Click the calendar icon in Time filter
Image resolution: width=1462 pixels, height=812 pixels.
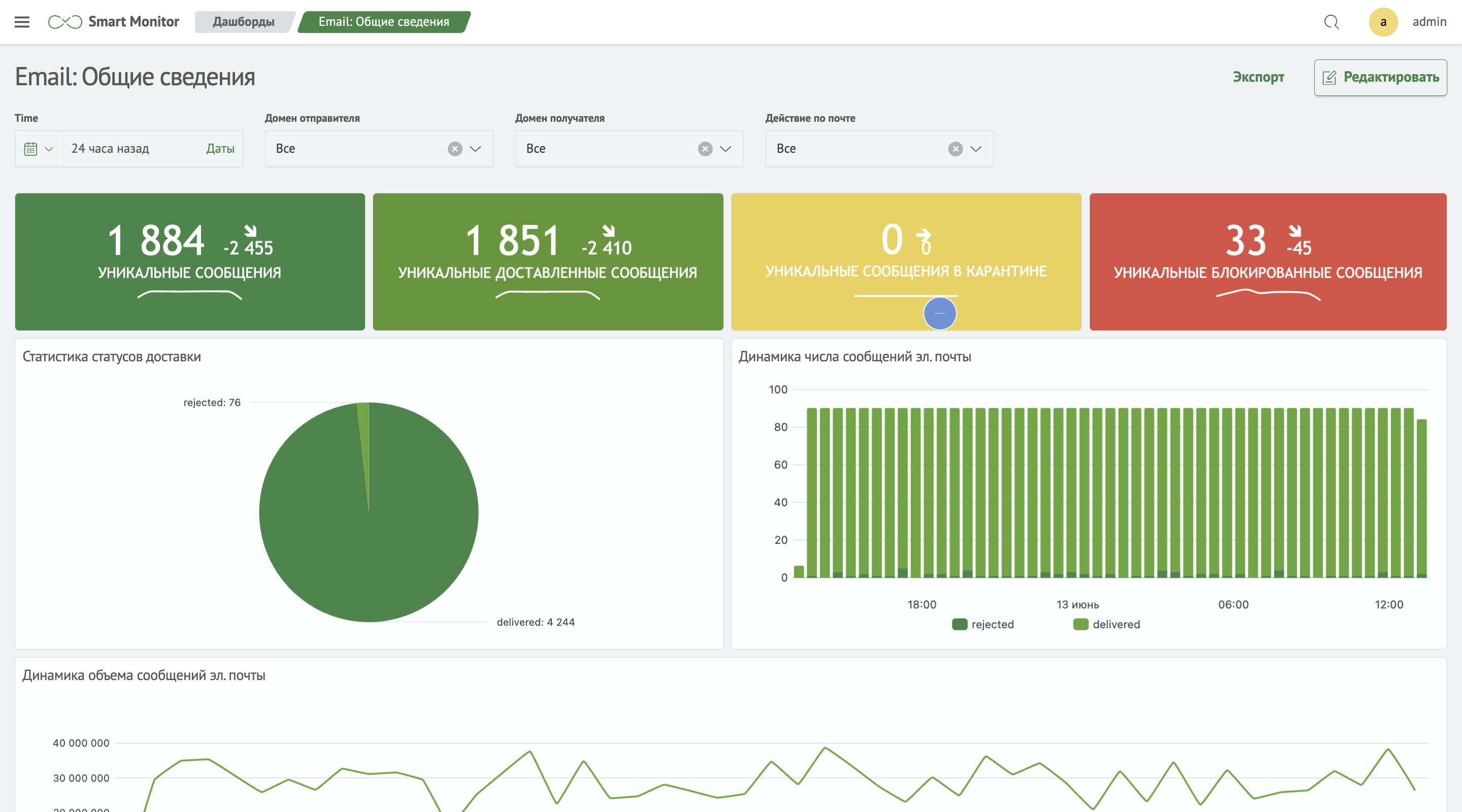30,149
